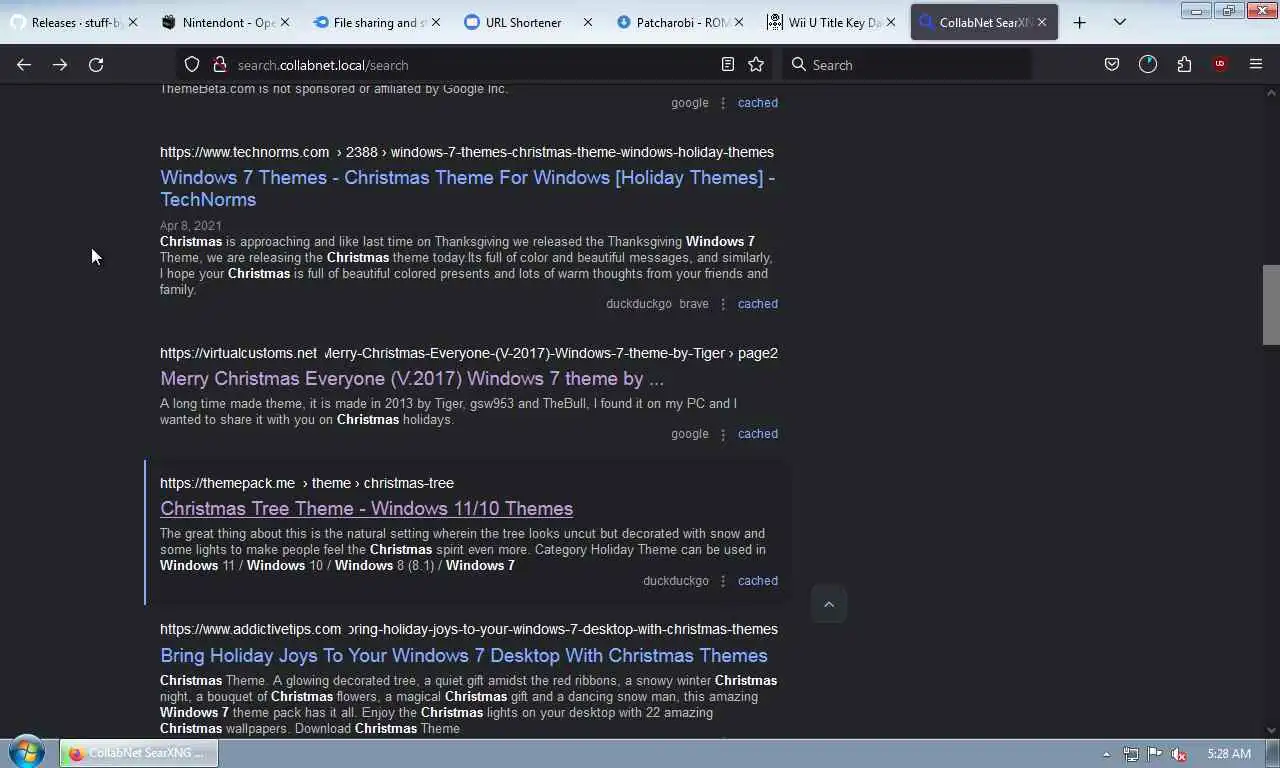
Task: Go back to previous page
Action: tap(24, 65)
